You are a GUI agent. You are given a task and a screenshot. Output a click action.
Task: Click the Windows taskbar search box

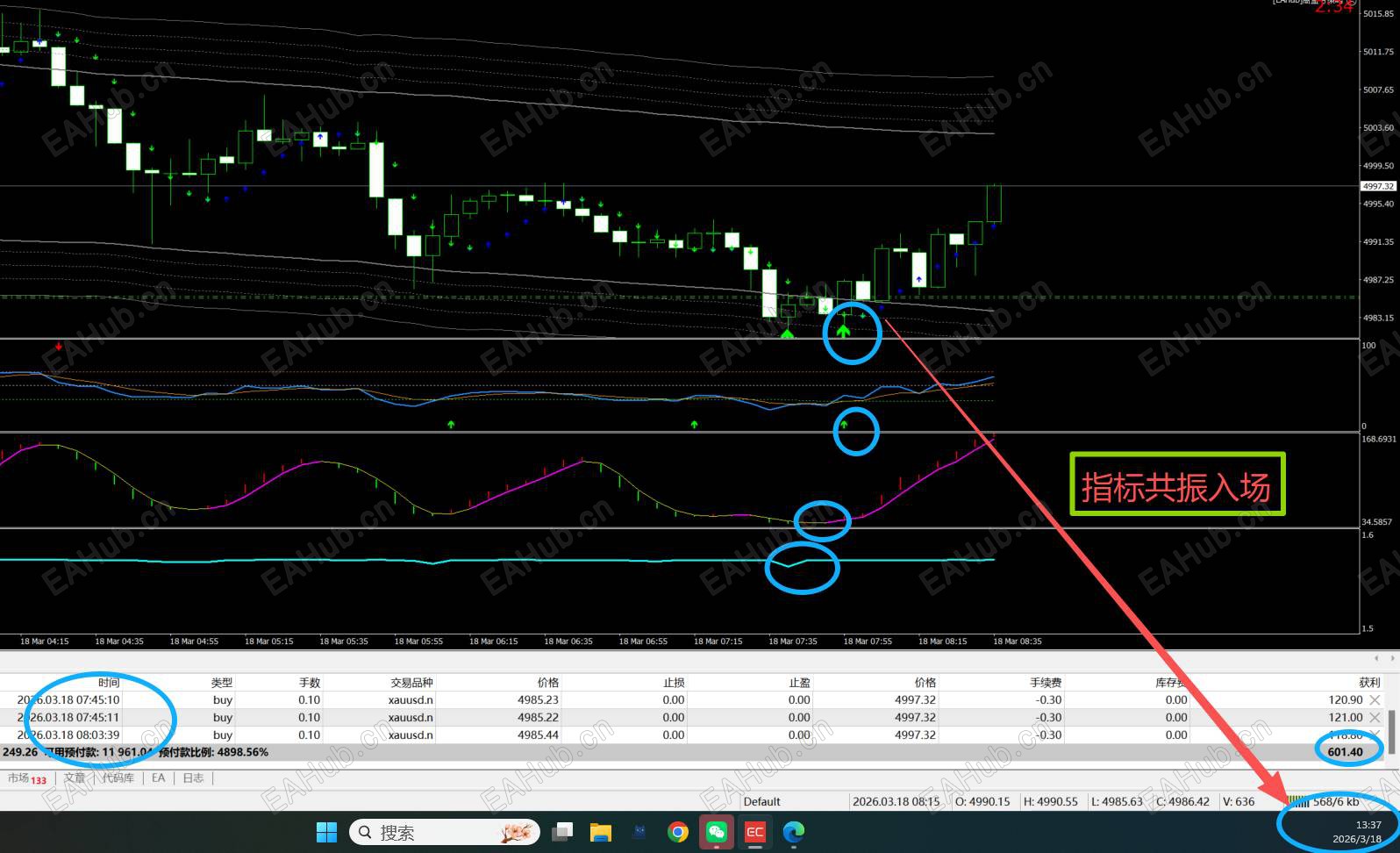pos(446,832)
